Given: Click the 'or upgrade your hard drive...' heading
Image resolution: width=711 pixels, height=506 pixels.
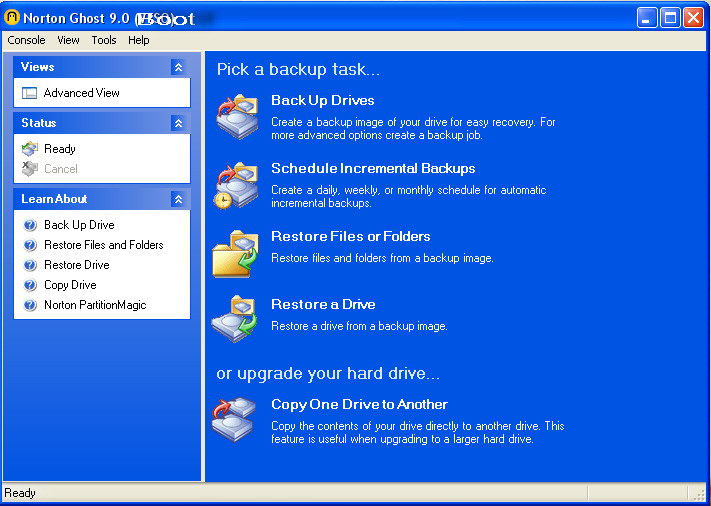Looking at the screenshot, I should pyautogui.click(x=328, y=373).
